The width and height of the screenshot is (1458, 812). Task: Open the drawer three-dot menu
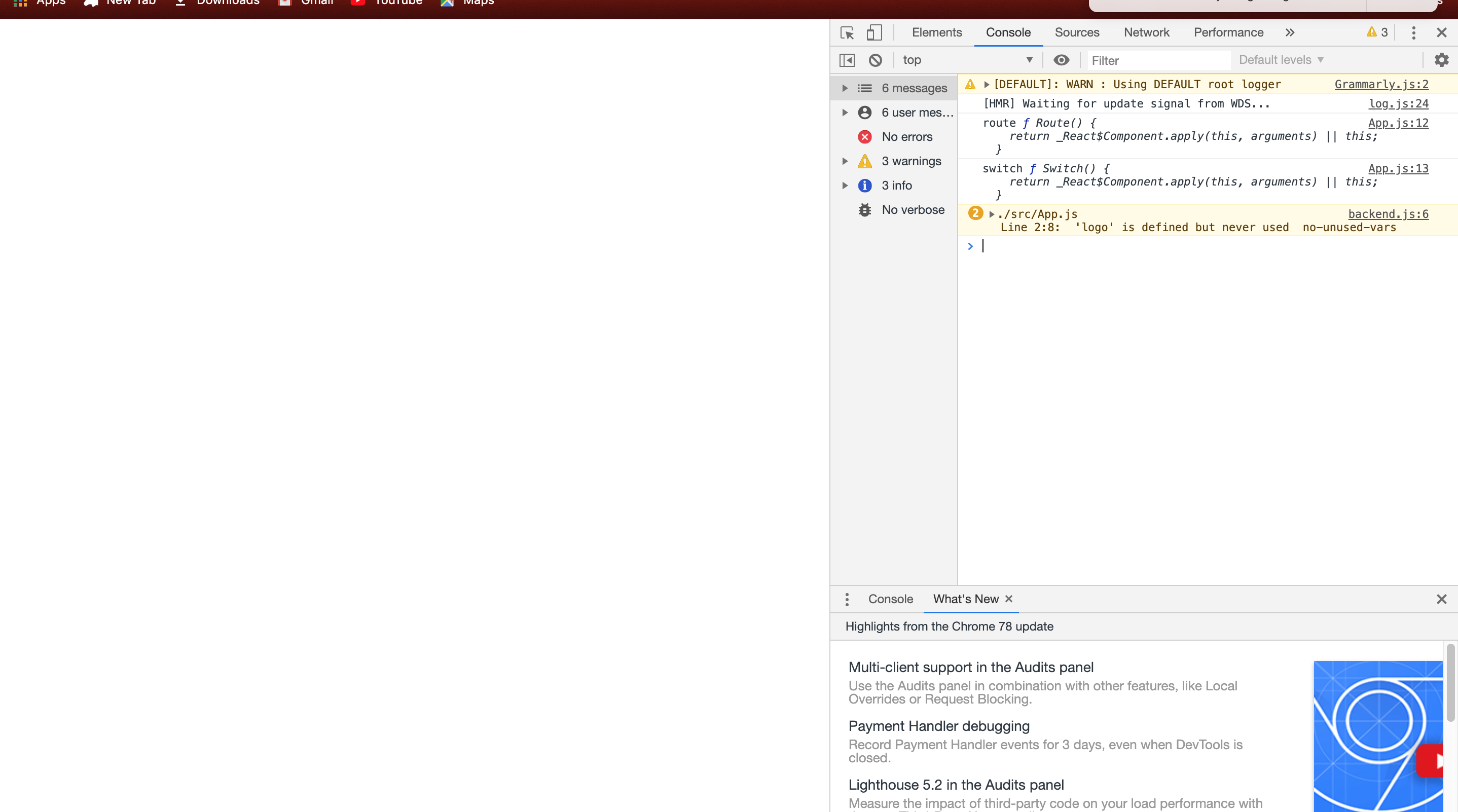point(847,599)
